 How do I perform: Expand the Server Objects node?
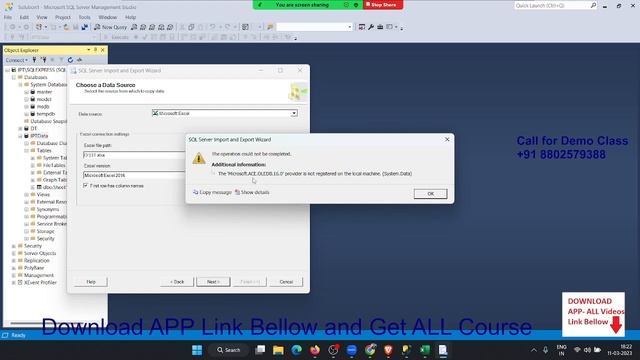click(x=14, y=253)
